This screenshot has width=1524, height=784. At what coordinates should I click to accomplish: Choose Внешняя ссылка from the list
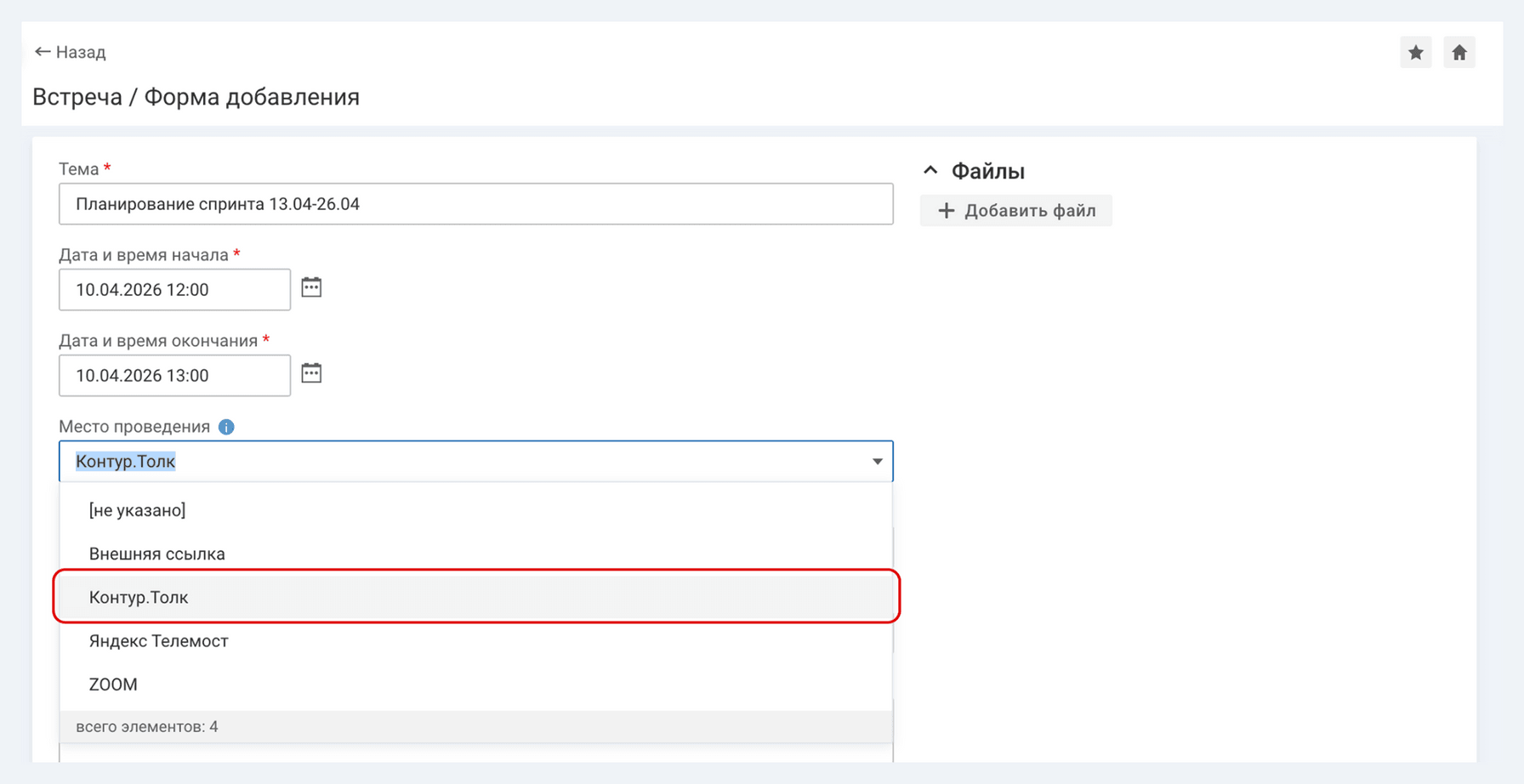157,554
